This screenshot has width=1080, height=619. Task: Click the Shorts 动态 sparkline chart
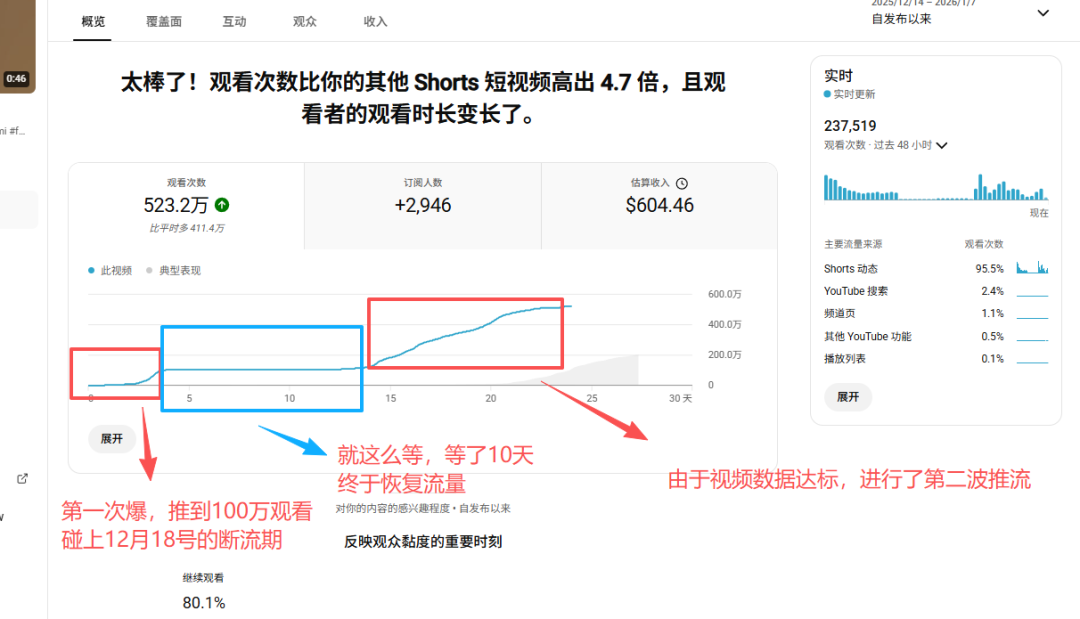[x=1032, y=267]
